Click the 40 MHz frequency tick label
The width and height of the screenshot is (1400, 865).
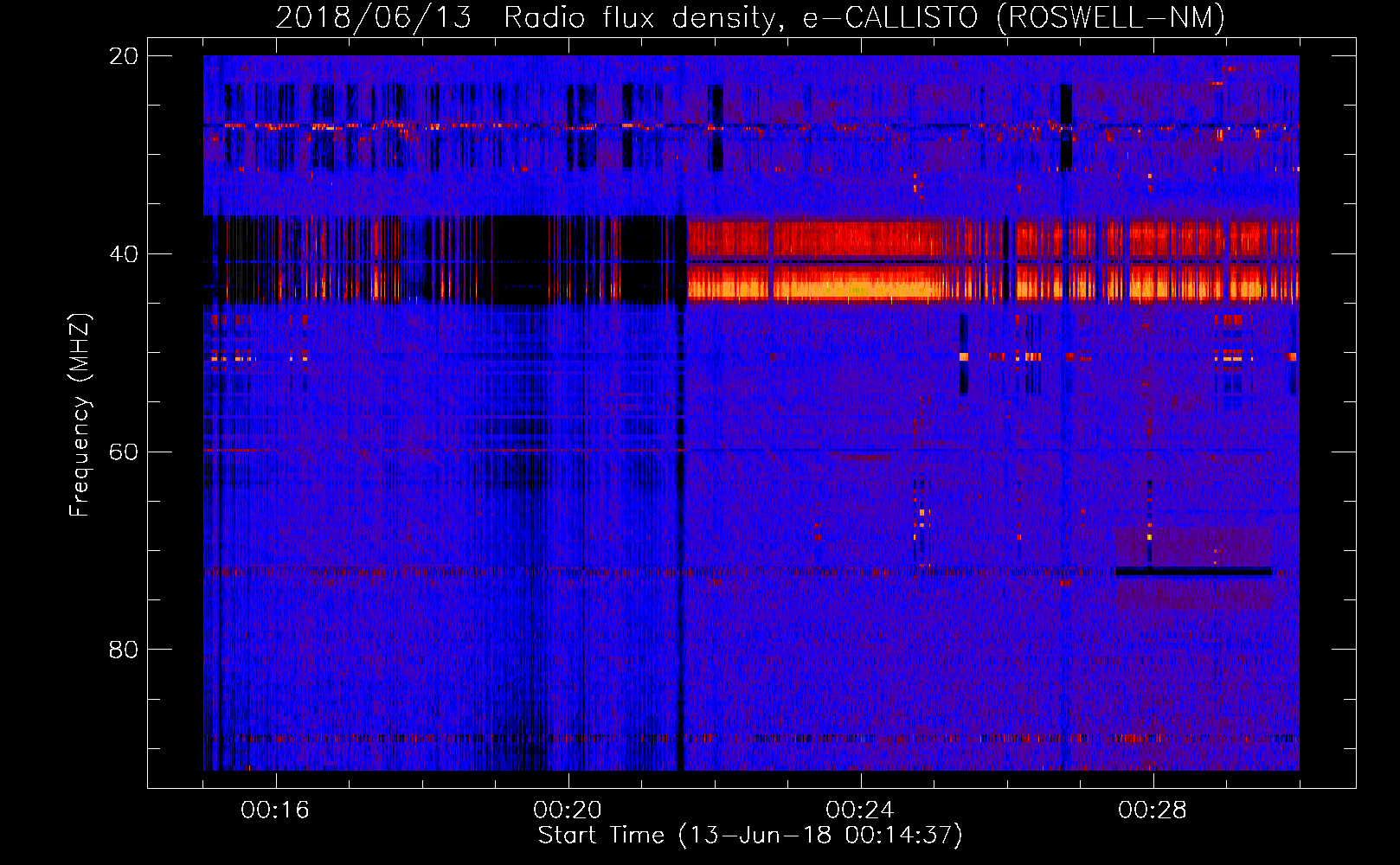(124, 254)
